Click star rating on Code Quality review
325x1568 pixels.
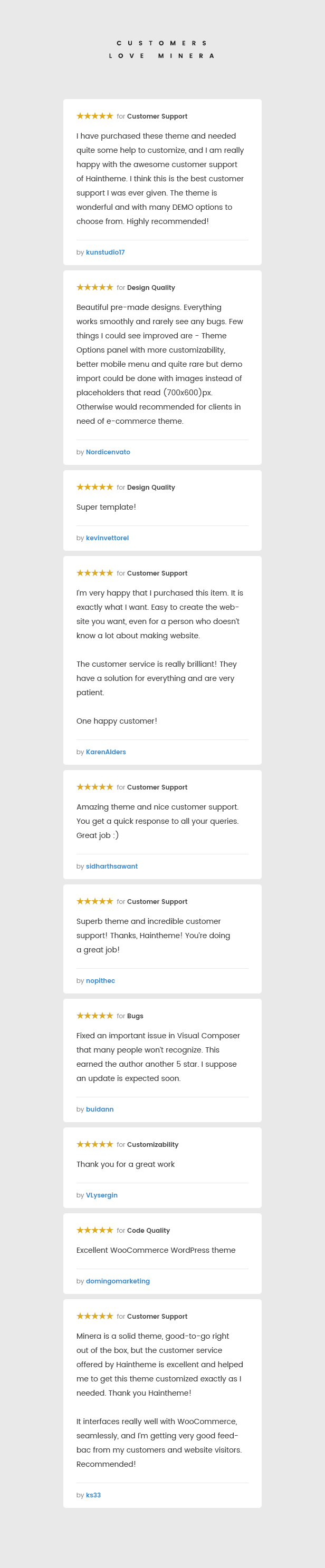click(x=94, y=1230)
